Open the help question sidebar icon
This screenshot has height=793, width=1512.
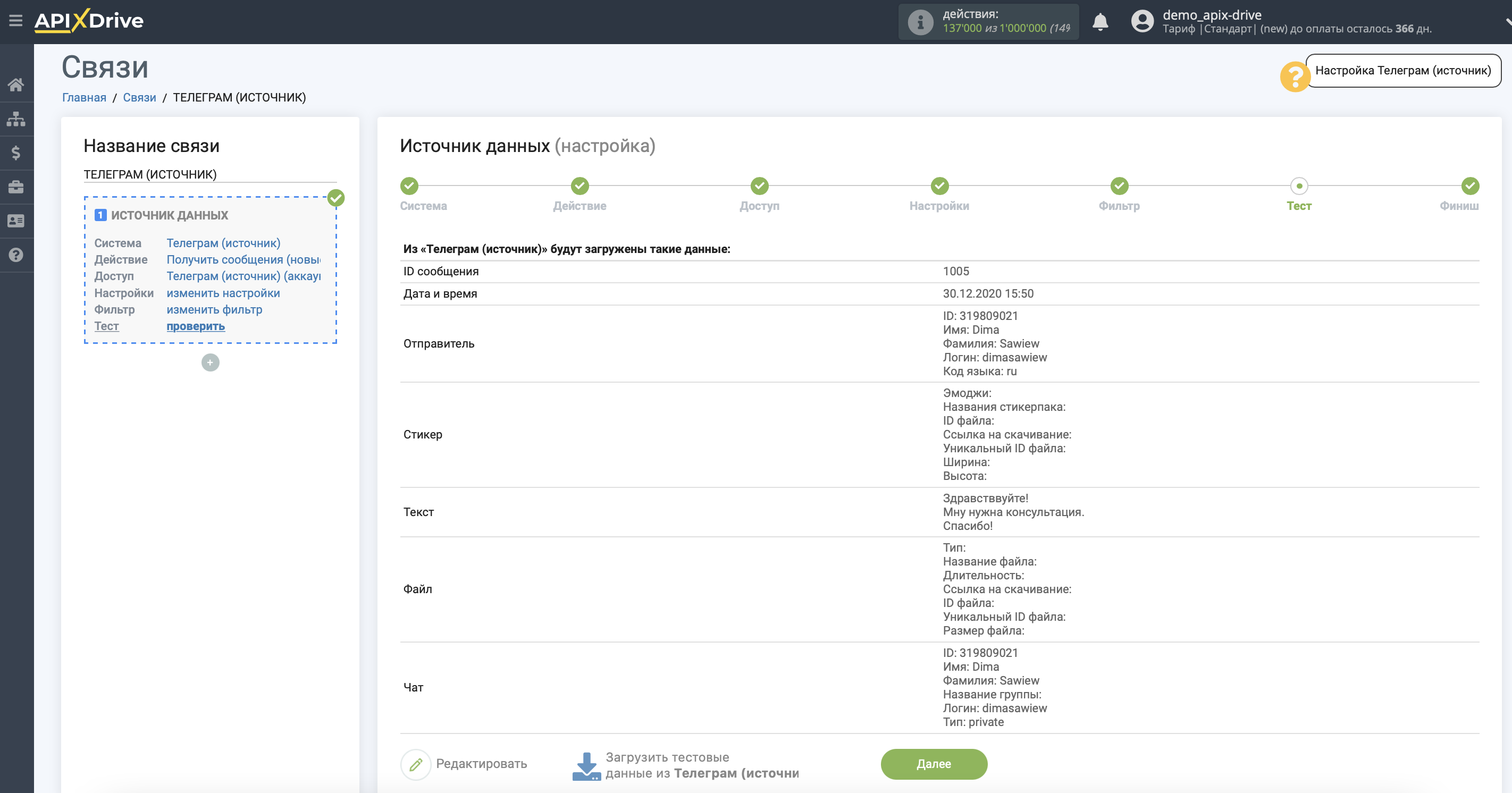[x=16, y=255]
